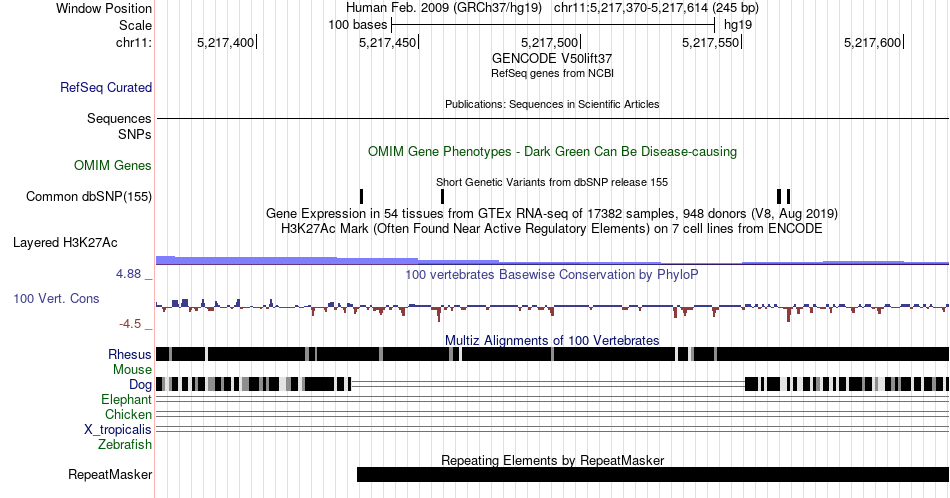Click the GTEx Gene Expression track title
This screenshot has width=950, height=498.
click(552, 213)
